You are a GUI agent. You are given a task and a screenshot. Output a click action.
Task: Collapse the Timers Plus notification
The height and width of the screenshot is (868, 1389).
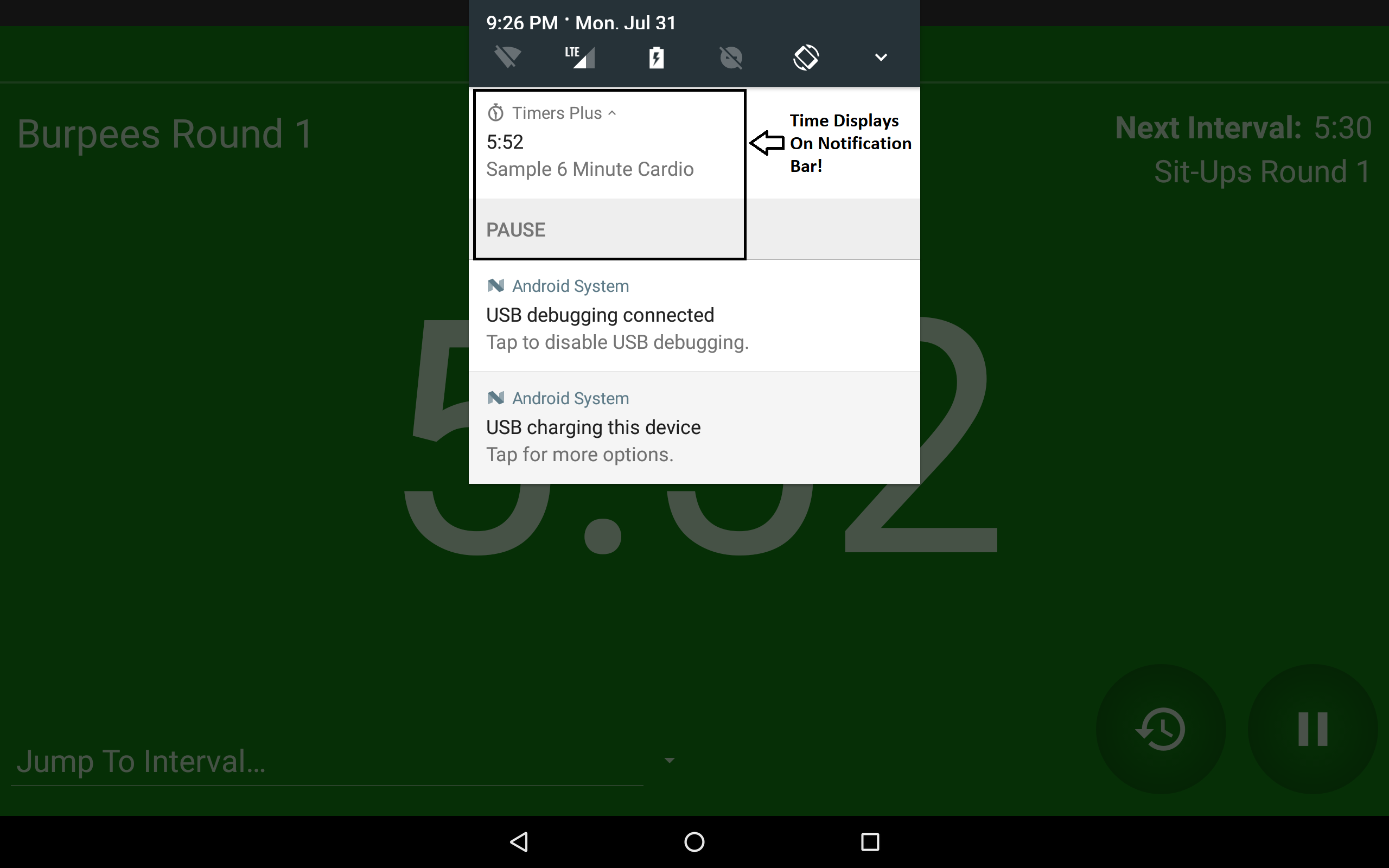click(613, 112)
